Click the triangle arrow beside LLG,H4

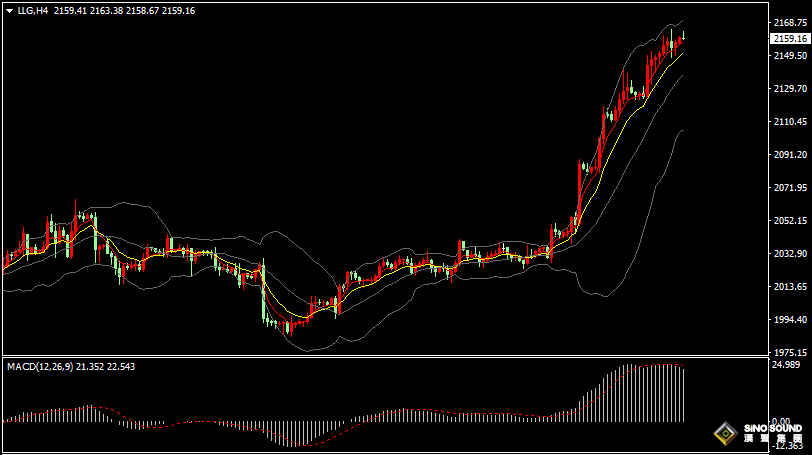[x=9, y=10]
